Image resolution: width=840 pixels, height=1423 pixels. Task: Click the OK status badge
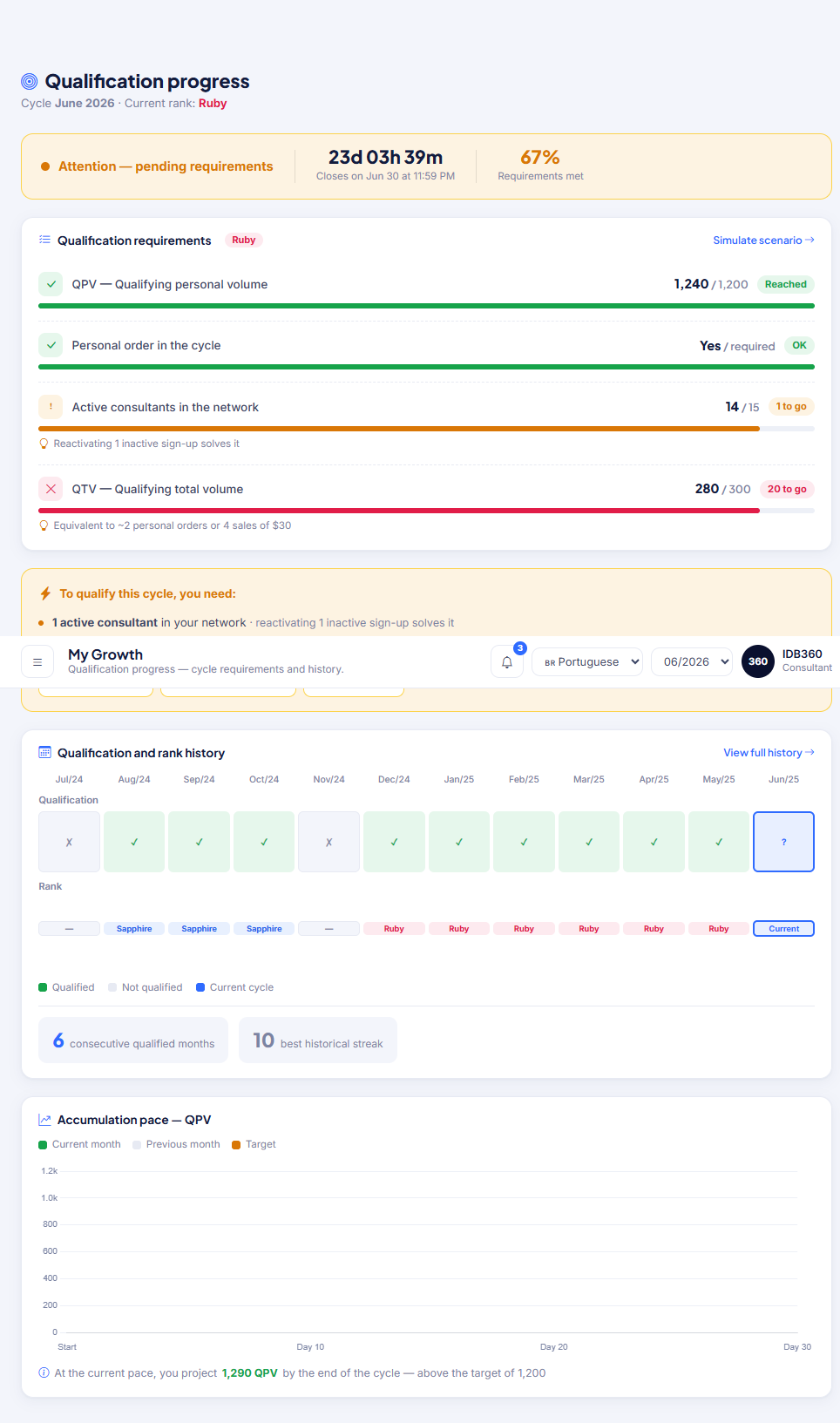pyautogui.click(x=799, y=345)
